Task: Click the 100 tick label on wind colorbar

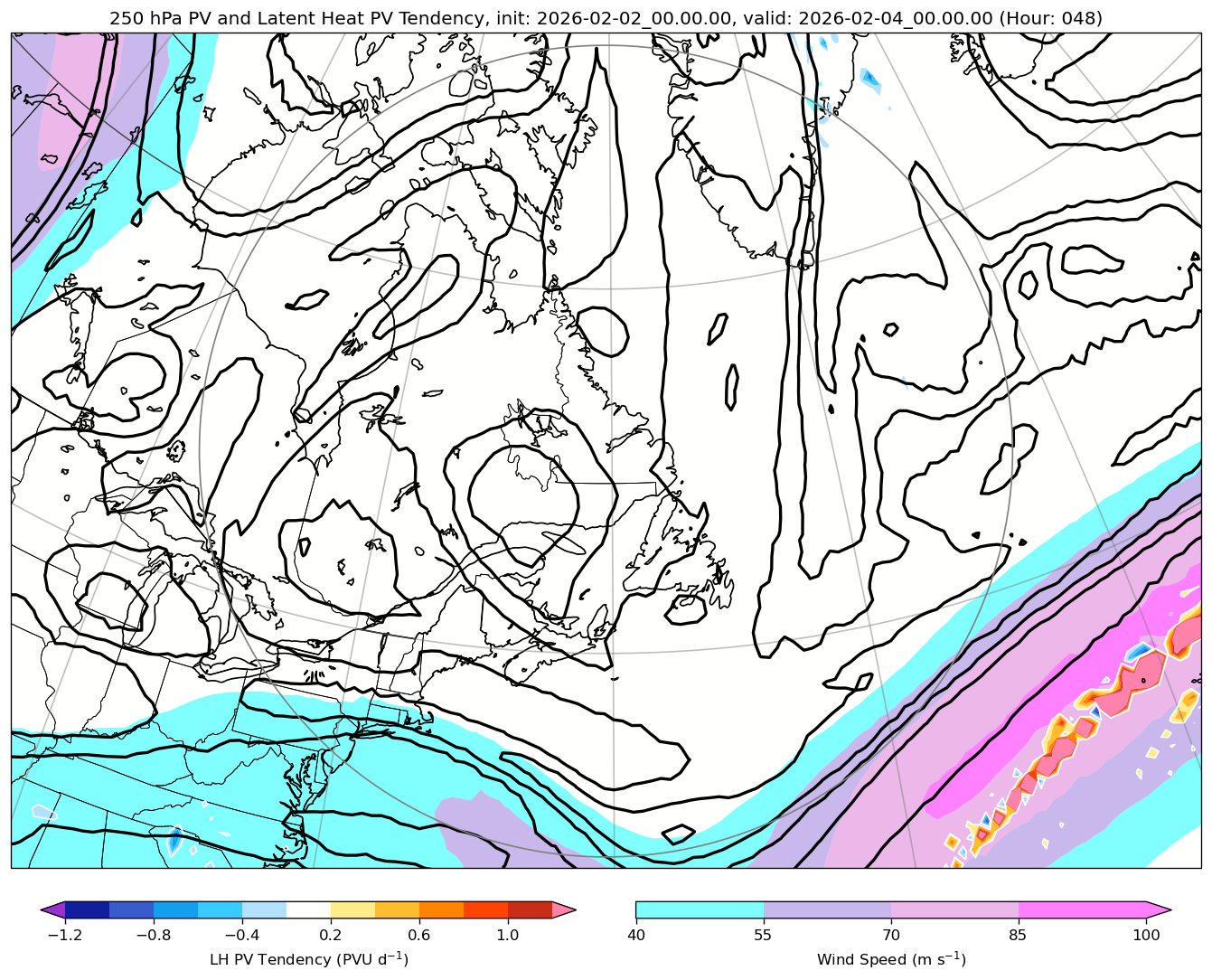Action: 1146,936
